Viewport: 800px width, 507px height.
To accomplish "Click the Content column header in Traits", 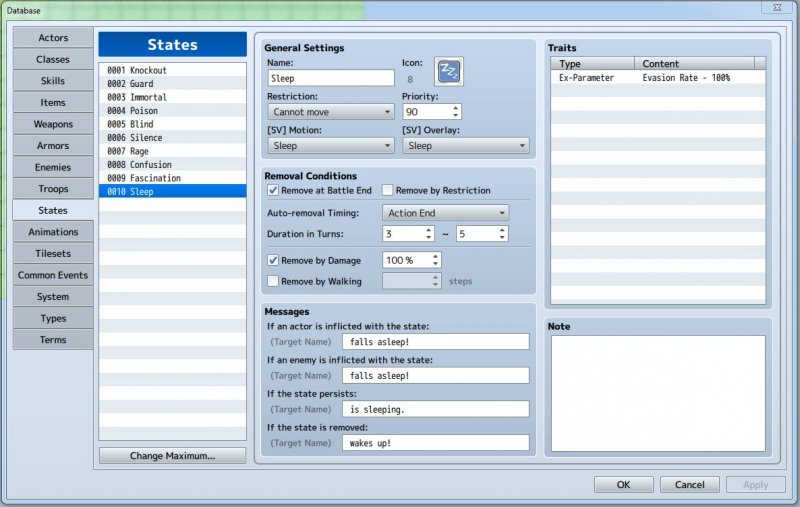I will coord(694,63).
